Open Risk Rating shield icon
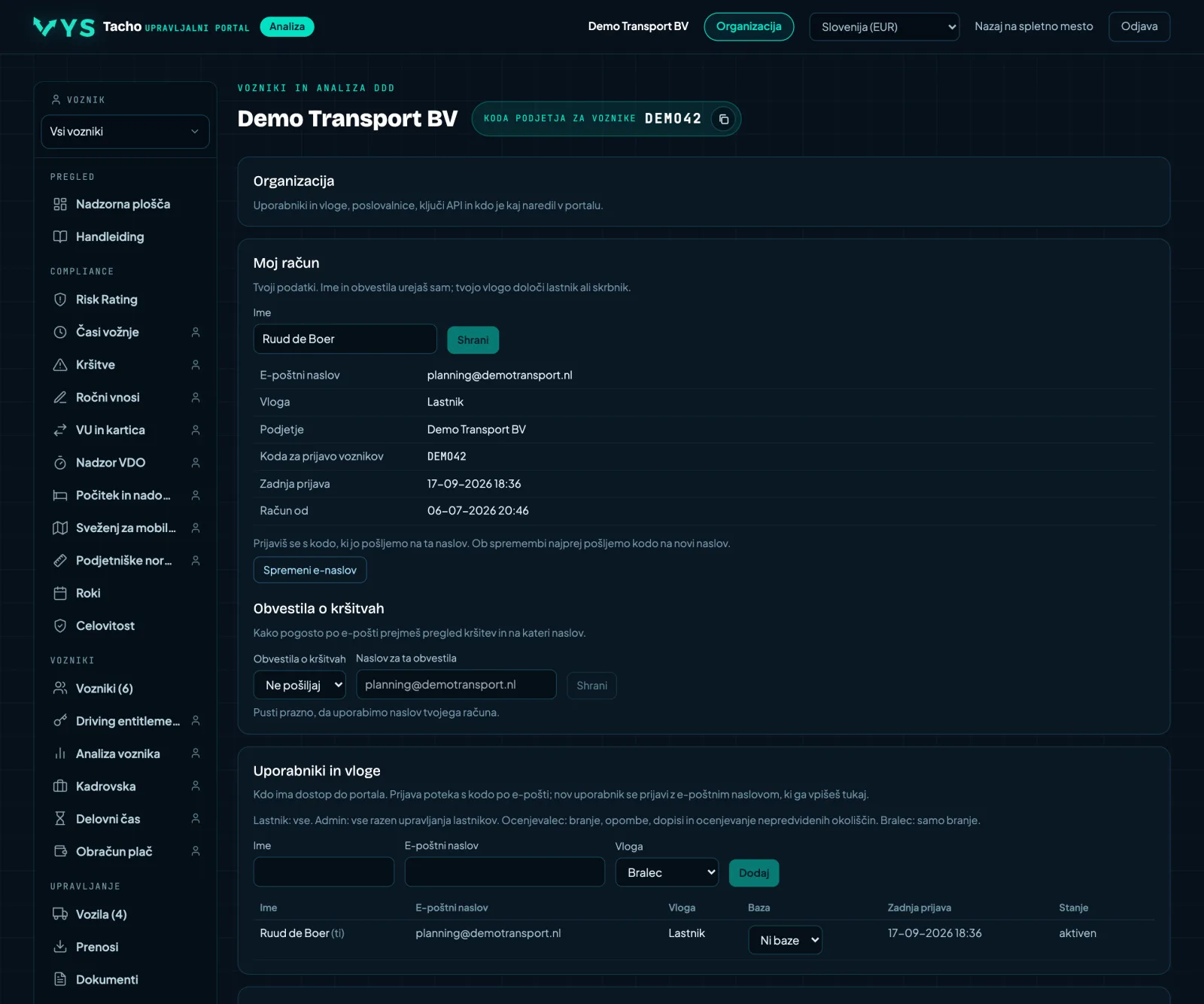Image resolution: width=1204 pixels, height=1004 pixels. pyautogui.click(x=60, y=300)
